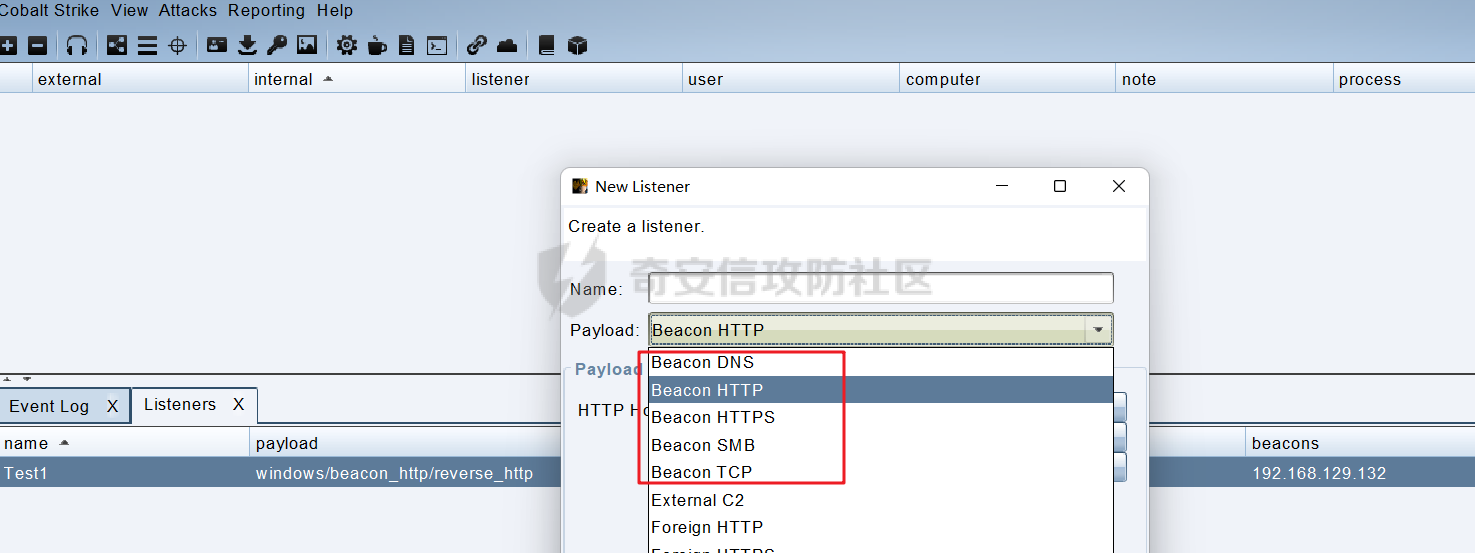Close the Event Log tab

coord(112,406)
